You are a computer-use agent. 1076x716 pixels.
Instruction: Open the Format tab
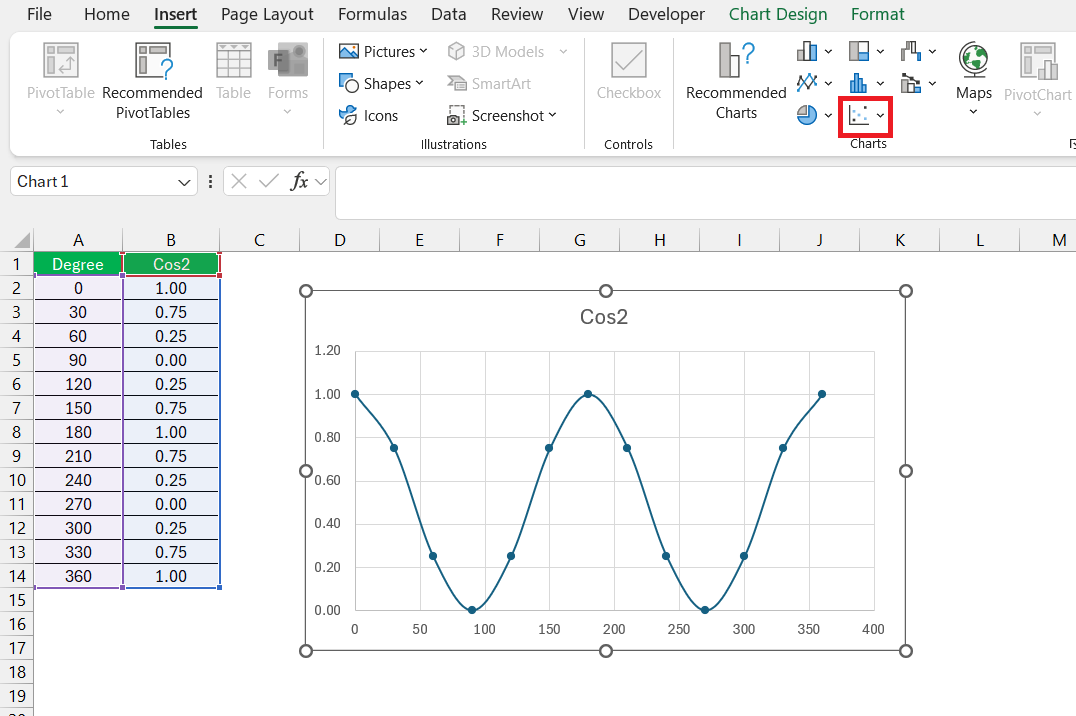[878, 14]
